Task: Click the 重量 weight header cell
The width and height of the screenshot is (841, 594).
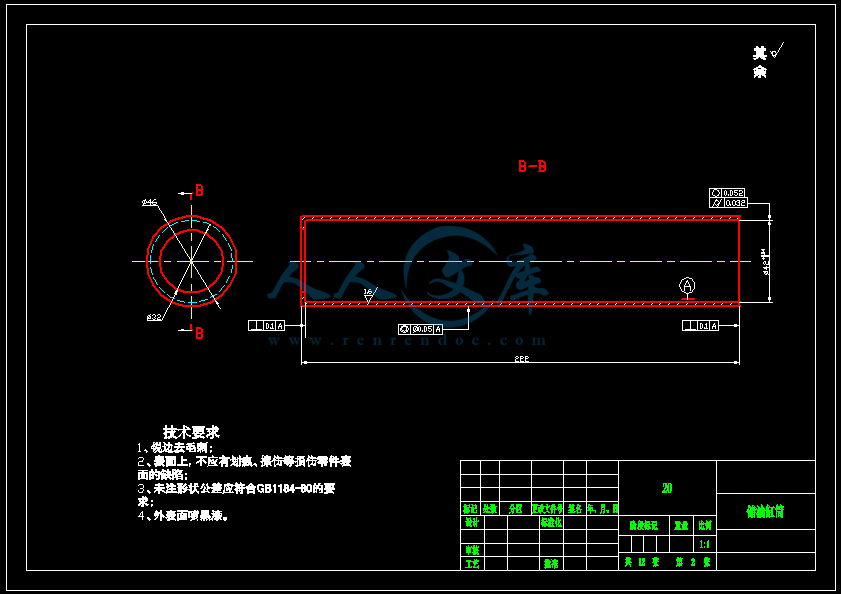Action: [681, 525]
